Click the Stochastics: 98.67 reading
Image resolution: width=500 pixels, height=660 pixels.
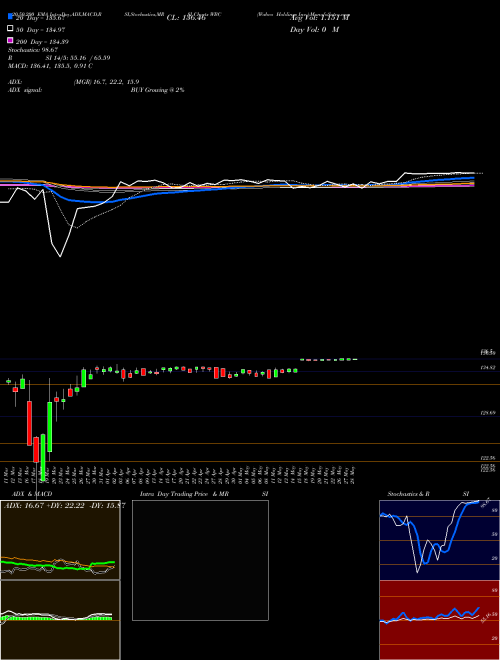click(x=33, y=50)
